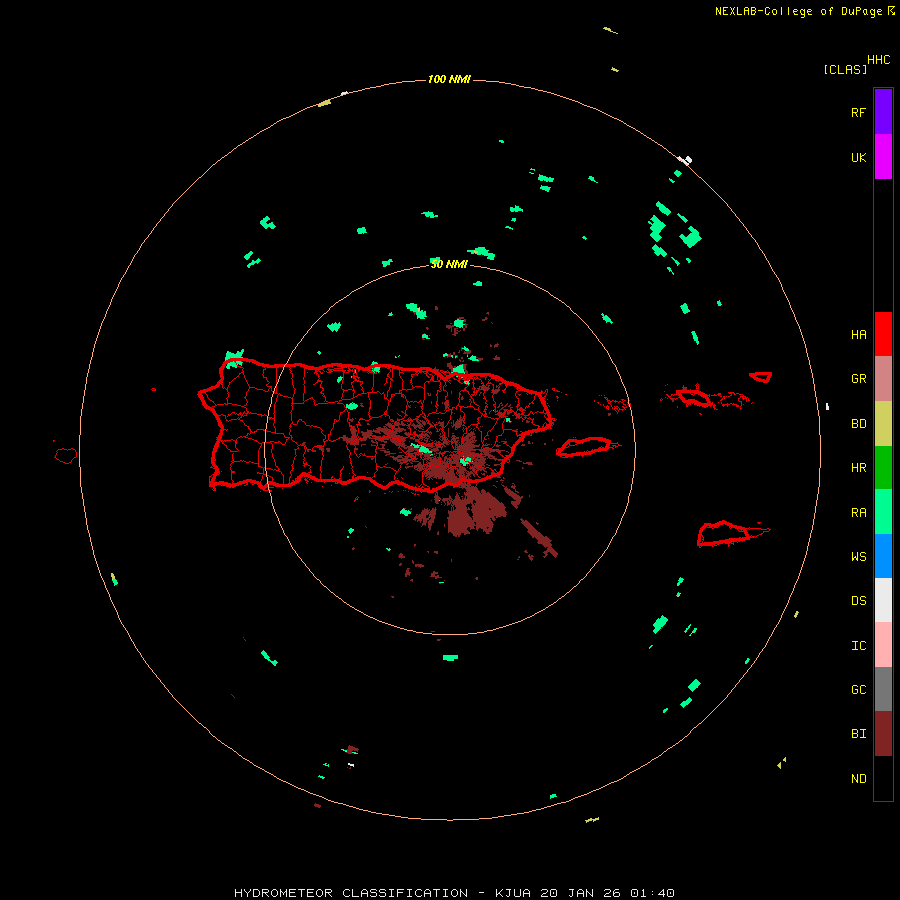Select the dusty pink GR legend swatch
This screenshot has height=900, width=900.
pyautogui.click(x=883, y=379)
